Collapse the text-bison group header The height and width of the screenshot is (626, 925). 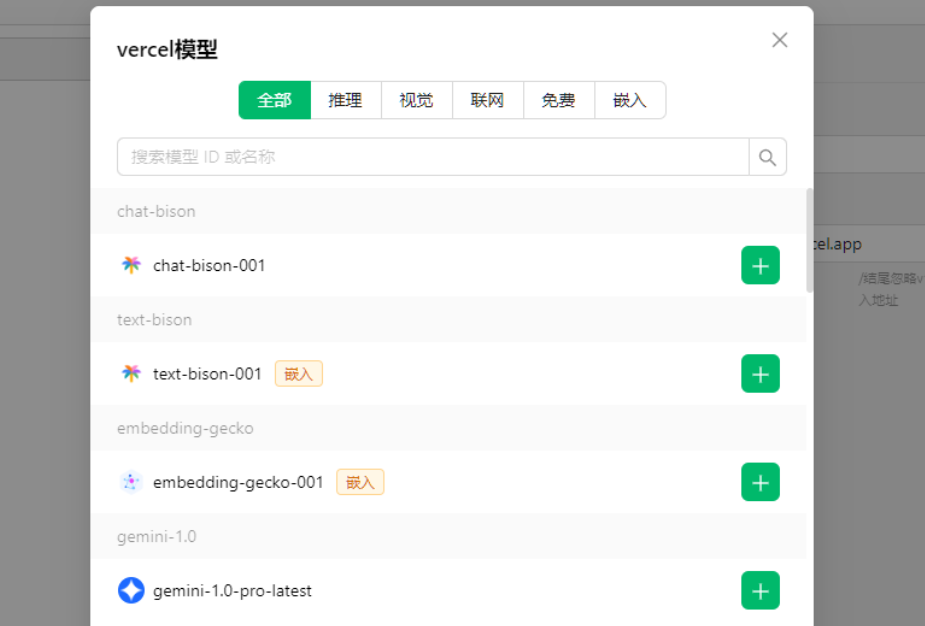(x=154, y=320)
